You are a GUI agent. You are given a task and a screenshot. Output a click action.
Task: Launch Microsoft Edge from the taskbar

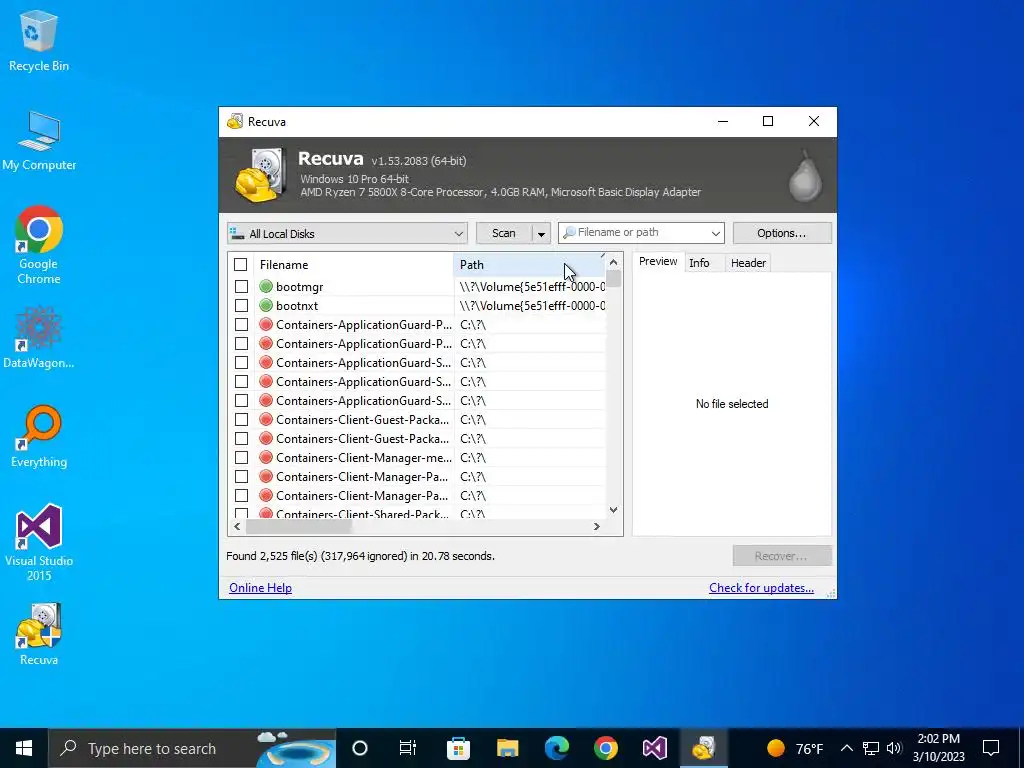click(x=556, y=748)
